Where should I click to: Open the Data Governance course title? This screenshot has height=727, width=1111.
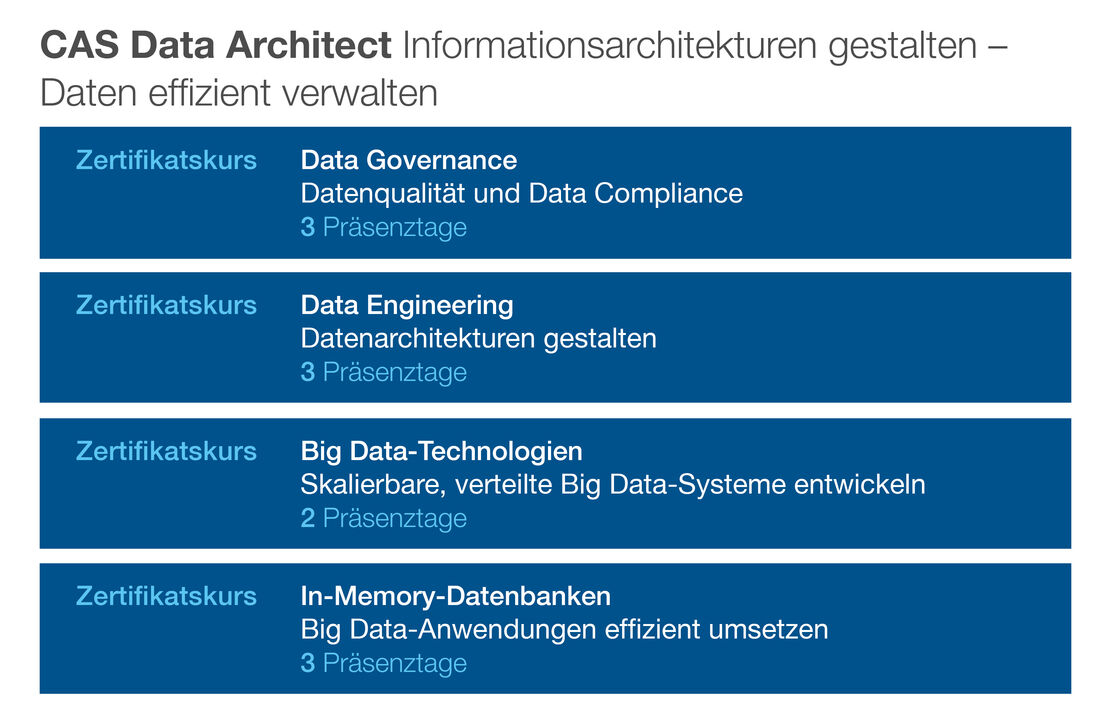409,160
